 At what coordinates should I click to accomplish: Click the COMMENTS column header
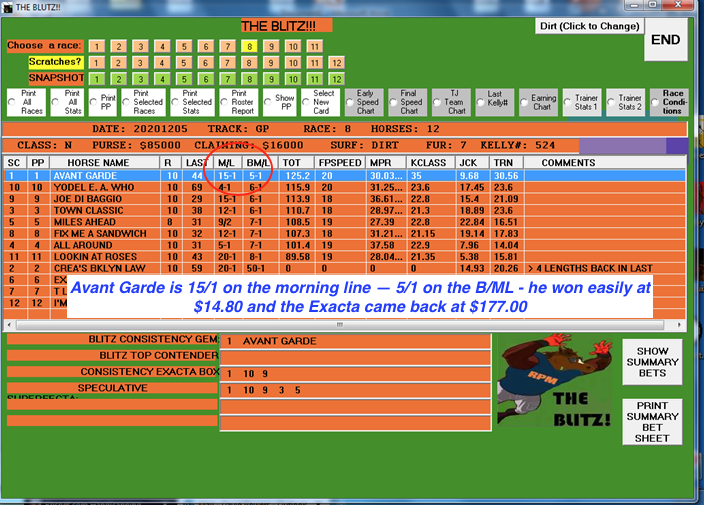tap(605, 162)
